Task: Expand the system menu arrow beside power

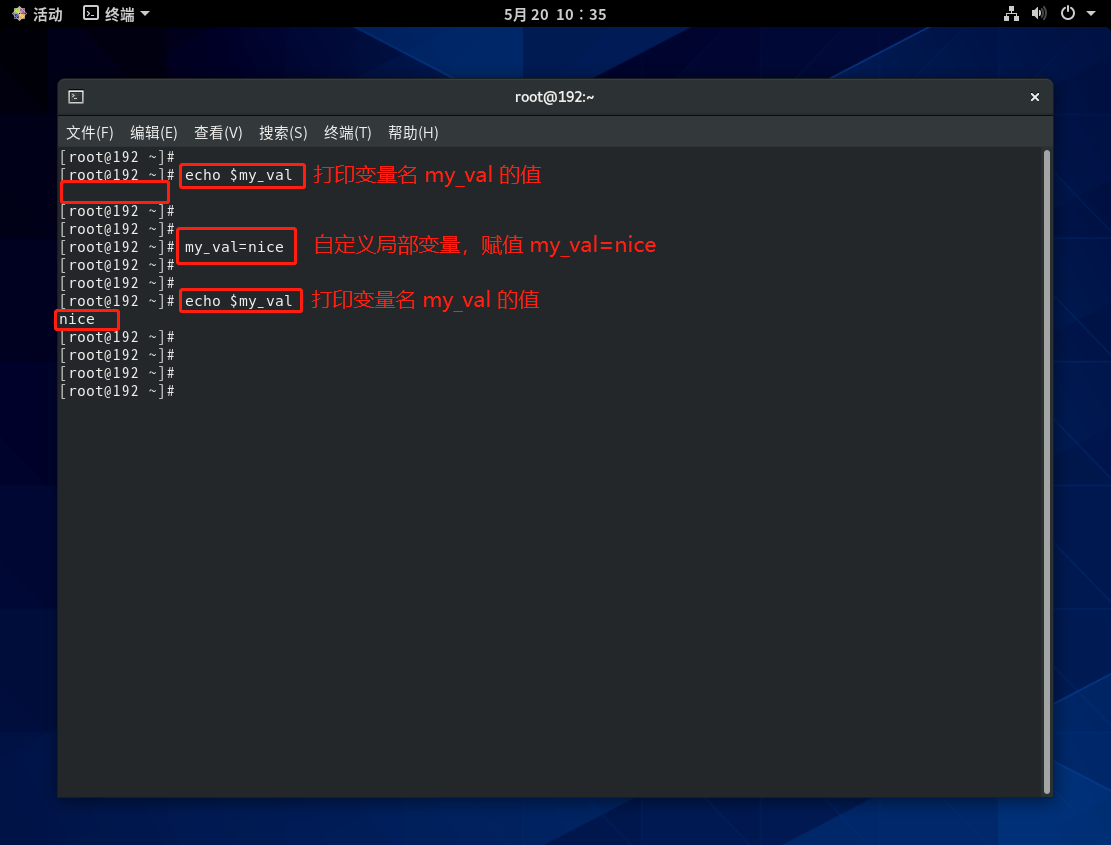Action: pyautogui.click(x=1091, y=14)
